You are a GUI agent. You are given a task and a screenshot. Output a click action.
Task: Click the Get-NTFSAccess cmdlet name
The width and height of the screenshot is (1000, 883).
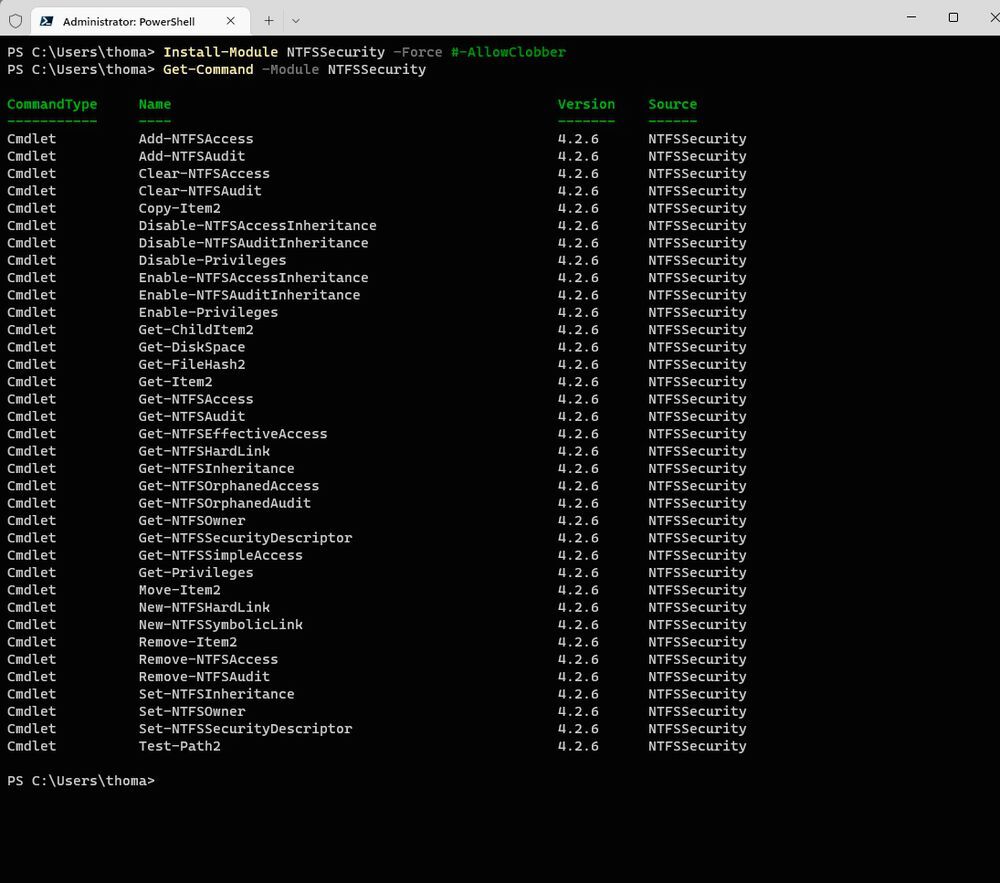pos(196,399)
